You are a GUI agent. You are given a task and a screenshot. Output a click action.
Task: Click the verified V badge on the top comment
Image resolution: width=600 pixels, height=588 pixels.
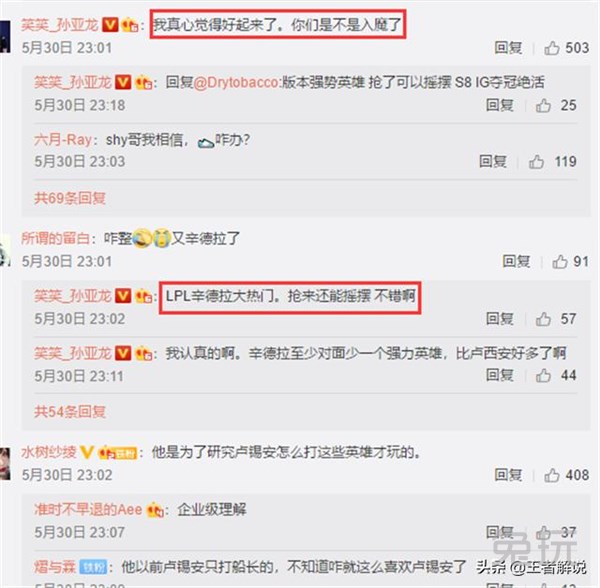pos(110,25)
